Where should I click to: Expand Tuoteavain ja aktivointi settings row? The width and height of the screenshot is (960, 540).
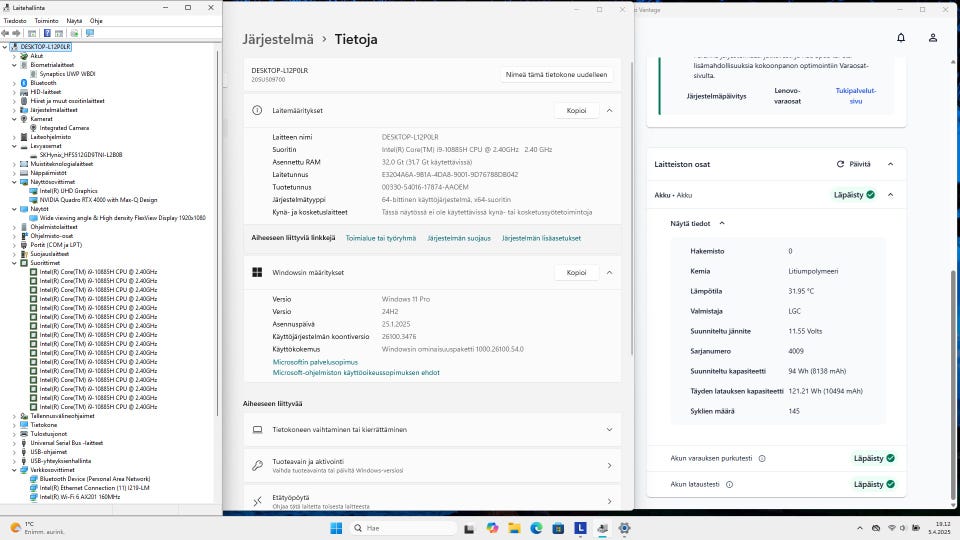coord(609,465)
